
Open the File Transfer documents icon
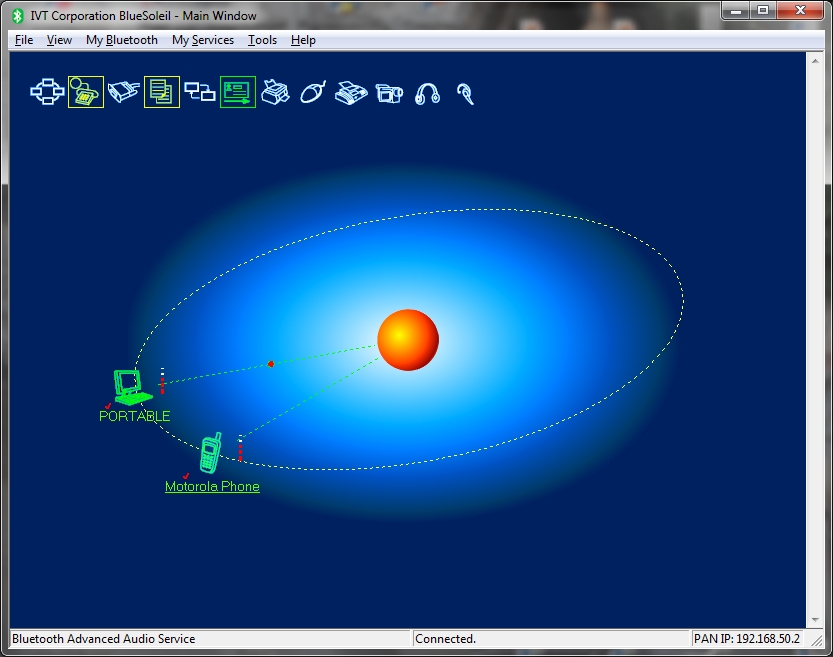coord(162,93)
